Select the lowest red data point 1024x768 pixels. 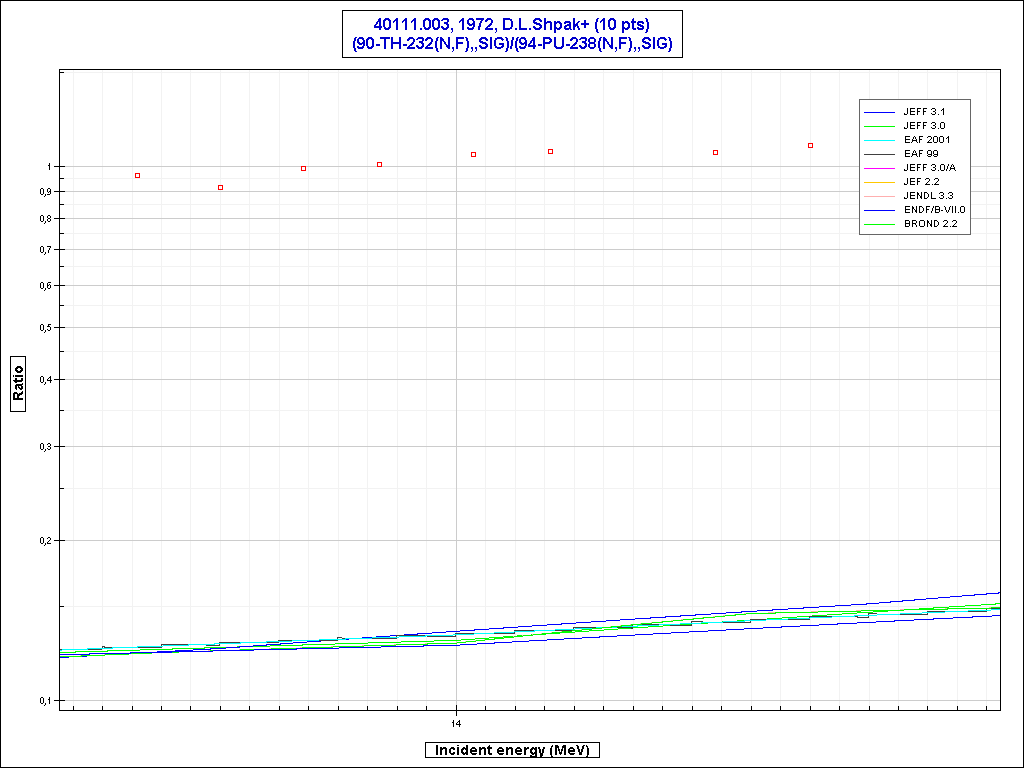(x=221, y=188)
